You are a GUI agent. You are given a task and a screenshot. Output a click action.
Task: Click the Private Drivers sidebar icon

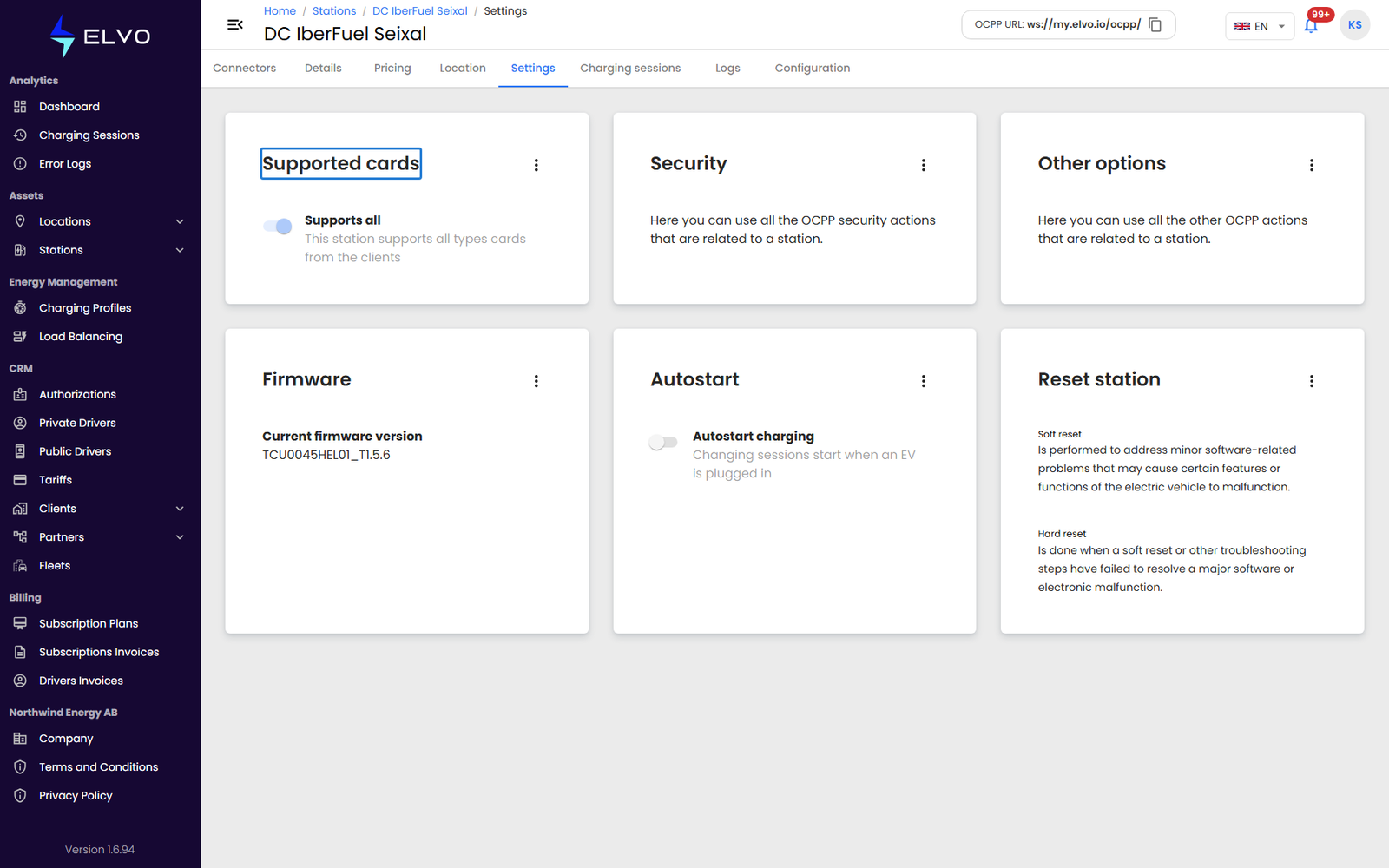tap(20, 423)
